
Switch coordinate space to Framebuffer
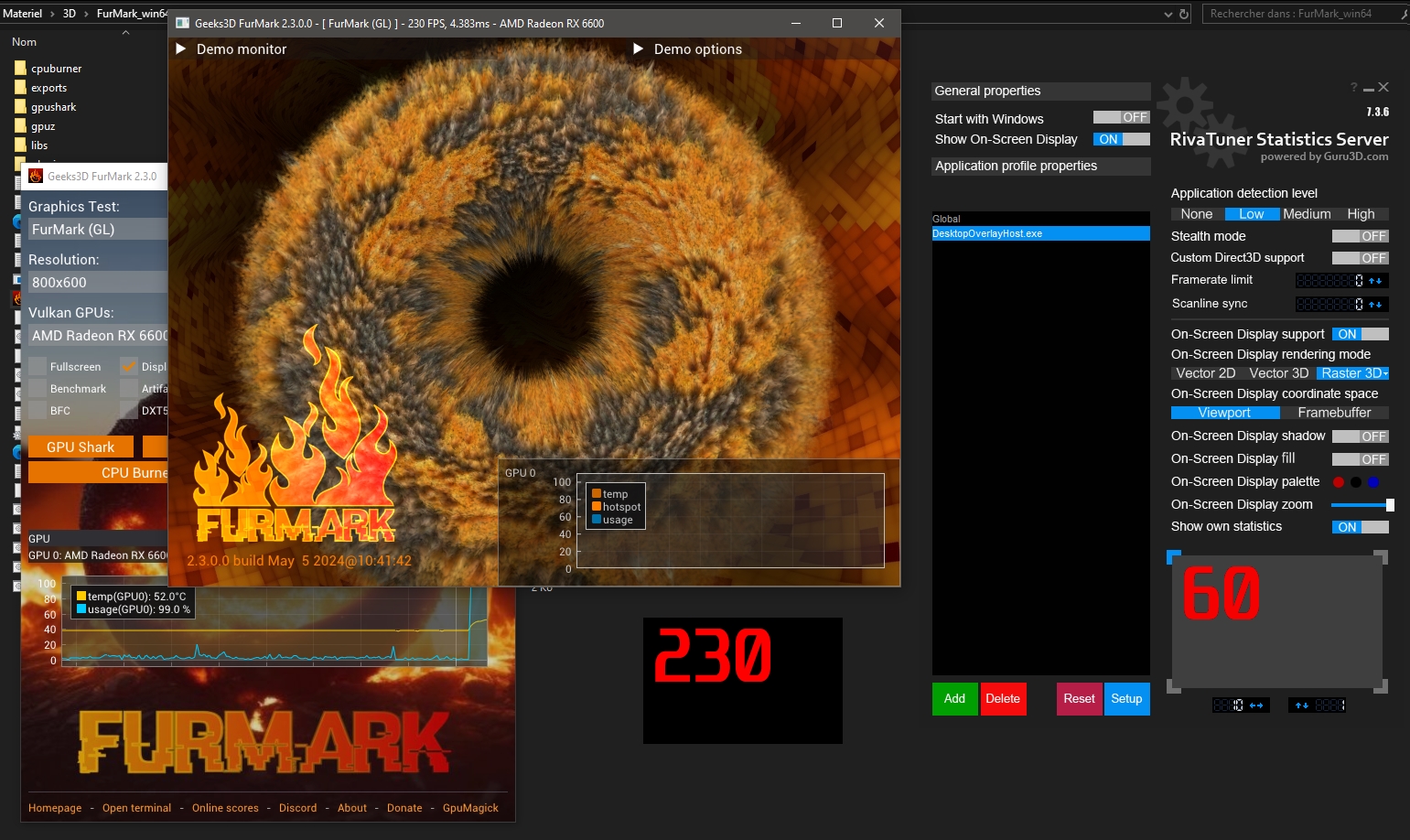coord(1334,413)
